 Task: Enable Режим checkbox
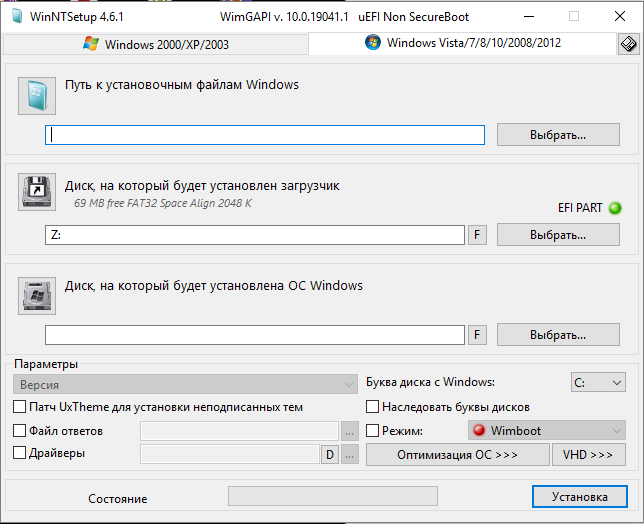click(373, 430)
